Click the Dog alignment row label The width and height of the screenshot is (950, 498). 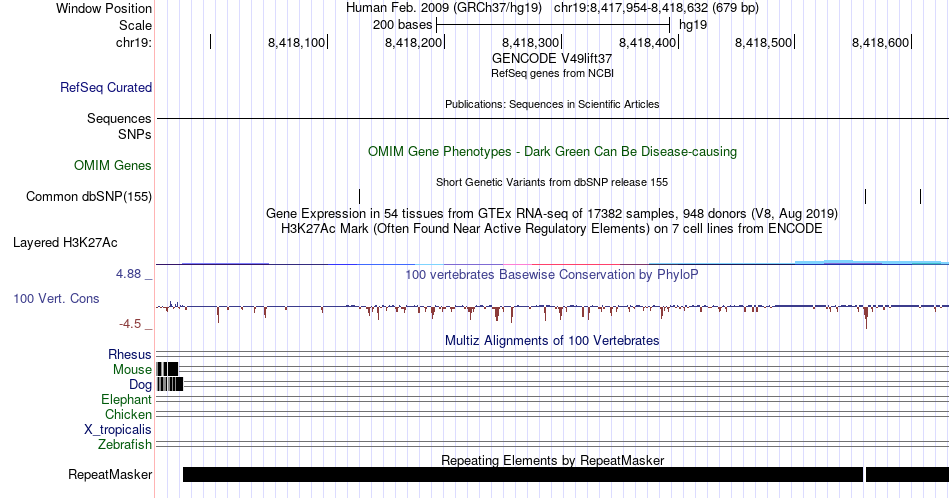click(140, 385)
